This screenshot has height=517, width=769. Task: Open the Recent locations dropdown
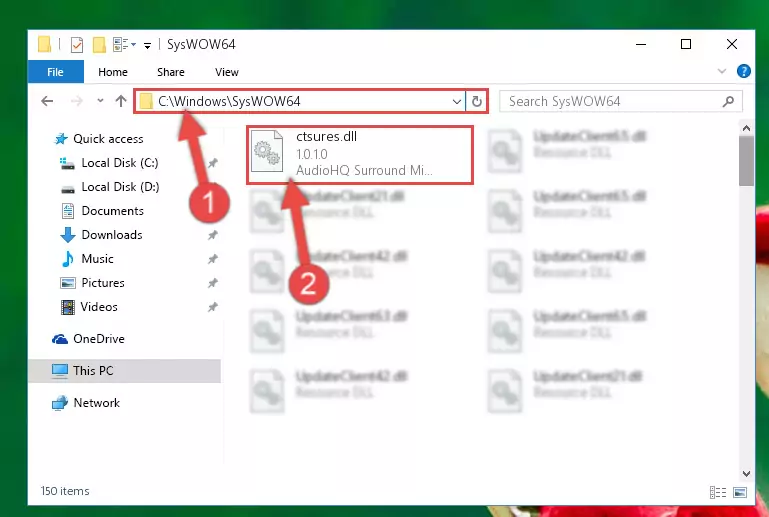click(x=100, y=101)
